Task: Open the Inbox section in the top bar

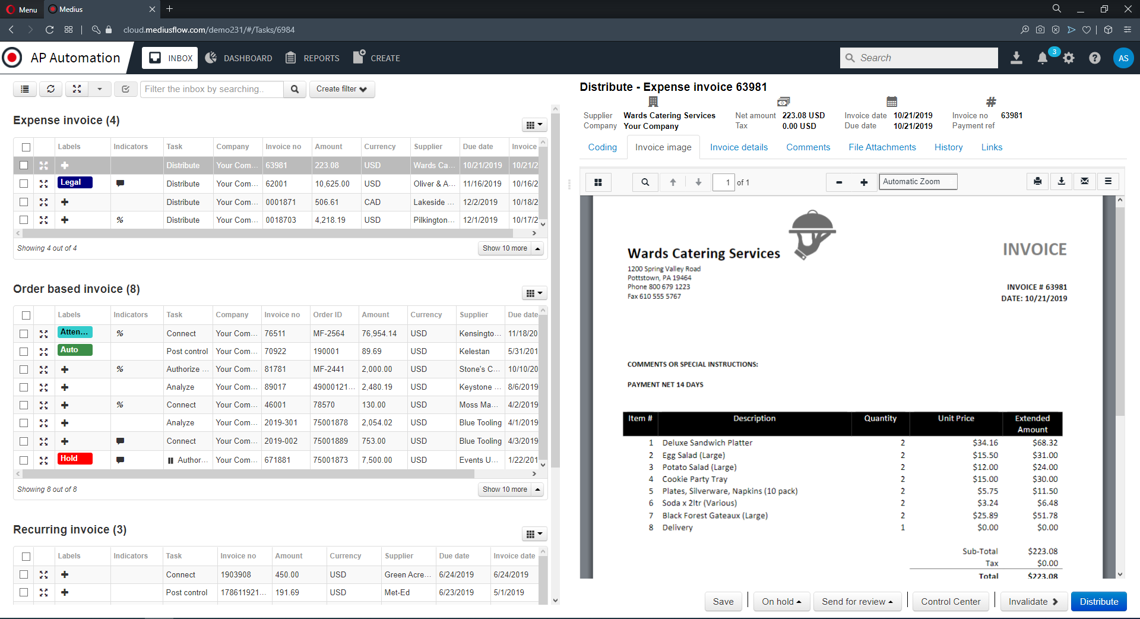Action: click(169, 58)
